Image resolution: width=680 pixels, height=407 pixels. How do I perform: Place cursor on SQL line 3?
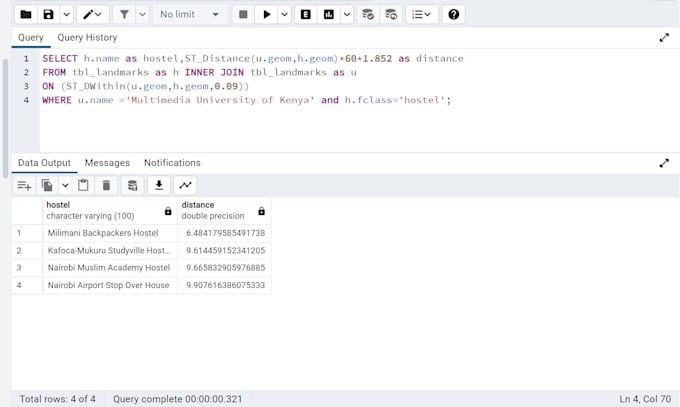(146, 86)
